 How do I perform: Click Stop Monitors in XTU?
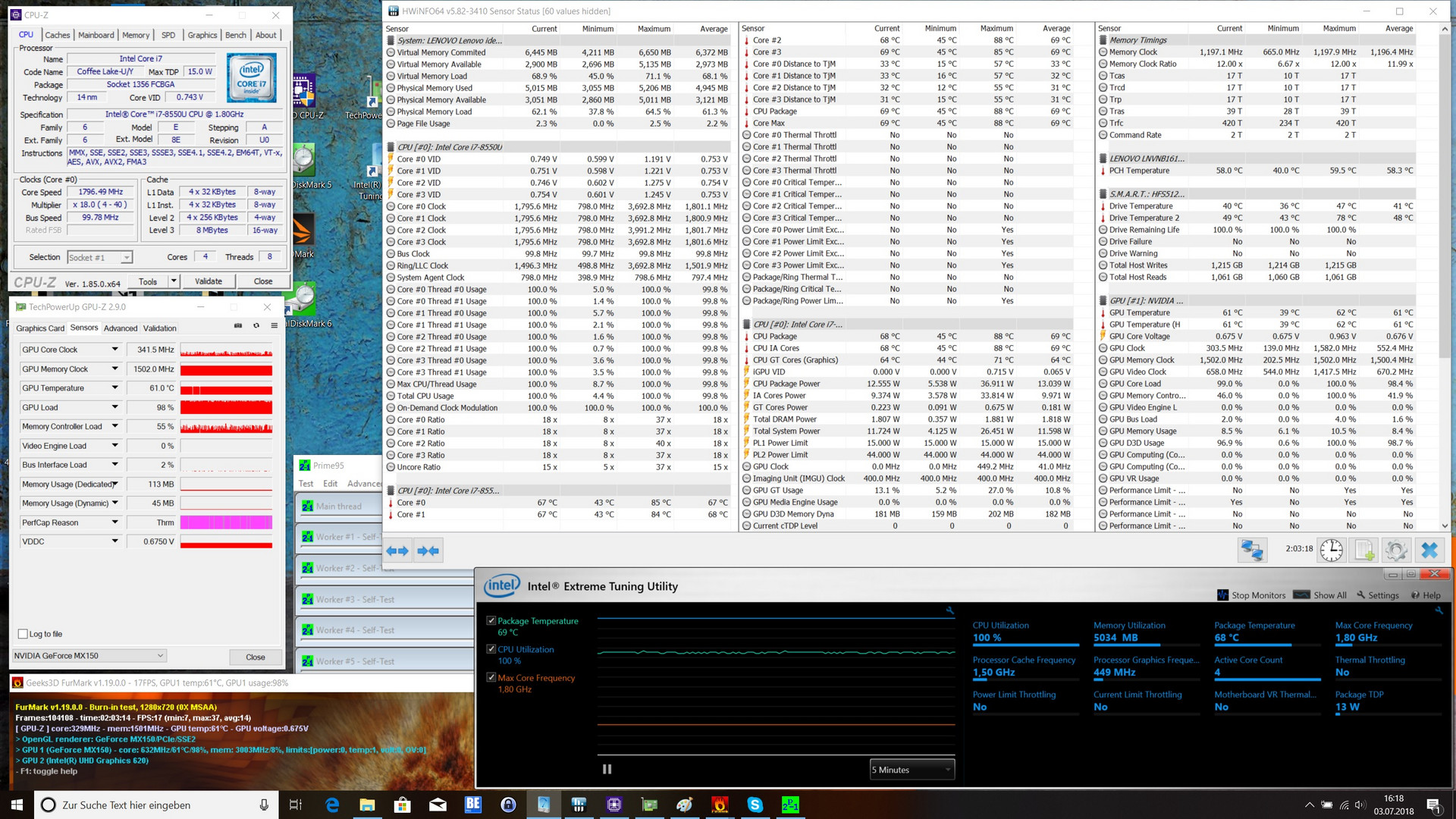click(1251, 595)
